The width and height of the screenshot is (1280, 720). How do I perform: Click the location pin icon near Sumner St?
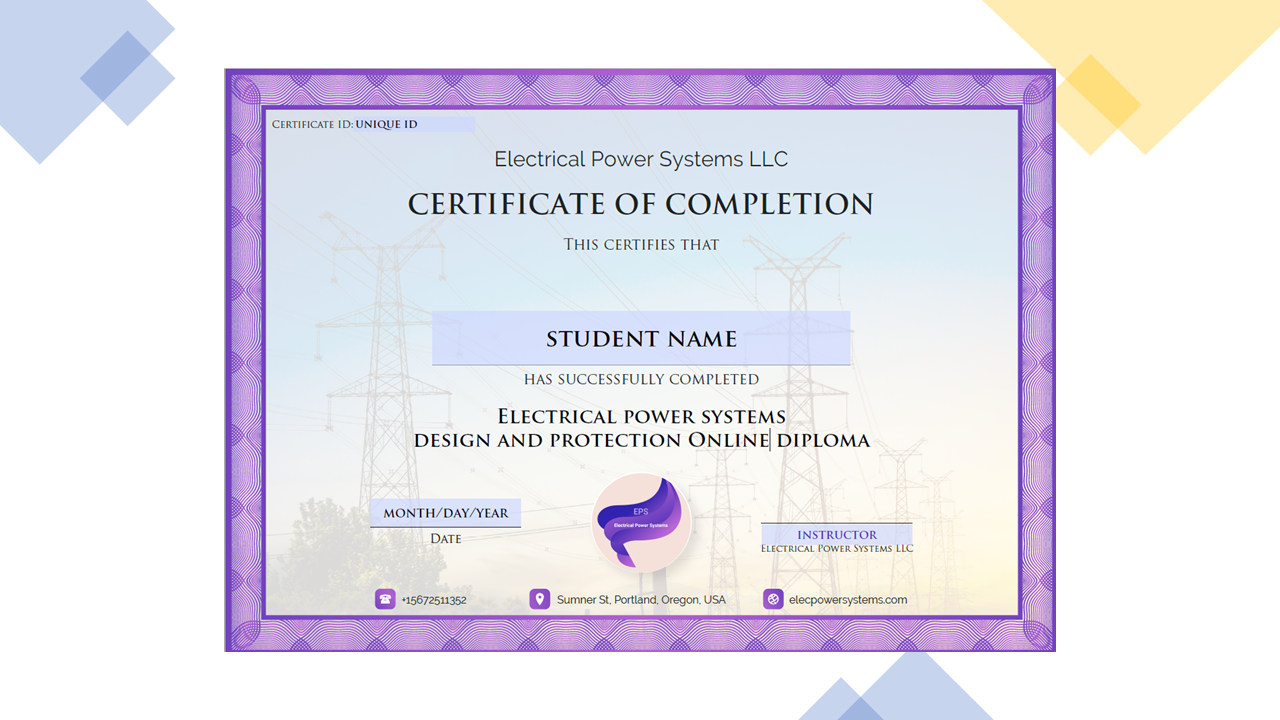click(x=540, y=599)
